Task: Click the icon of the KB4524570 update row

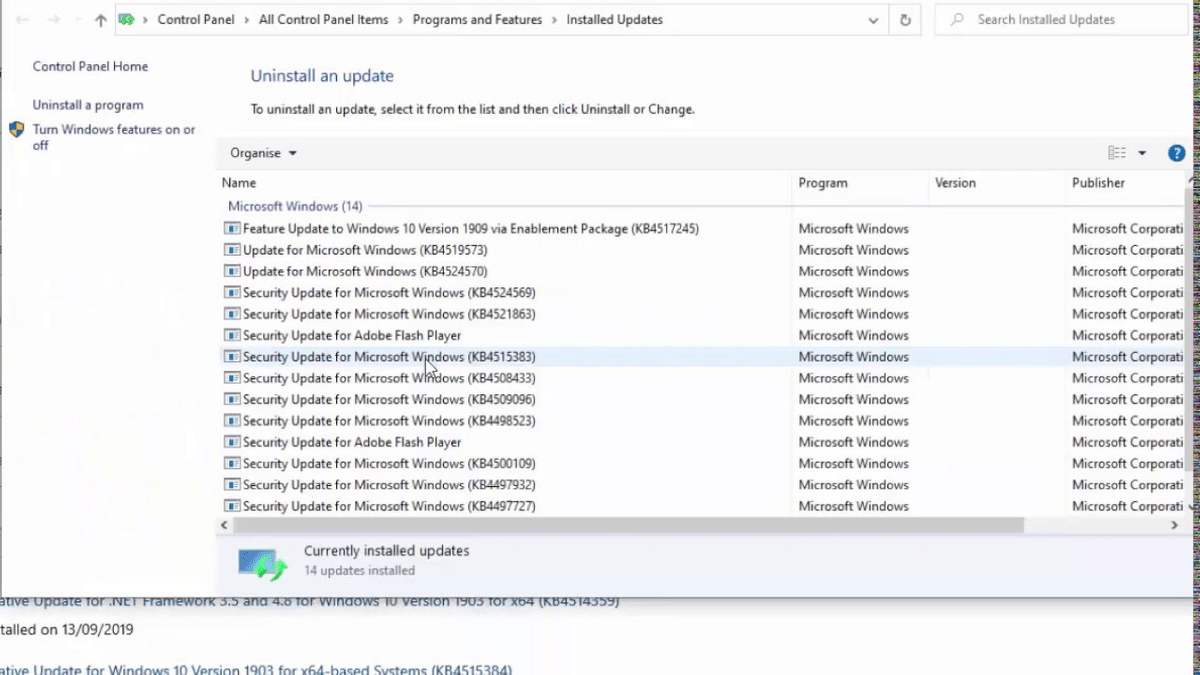Action: 232,271
